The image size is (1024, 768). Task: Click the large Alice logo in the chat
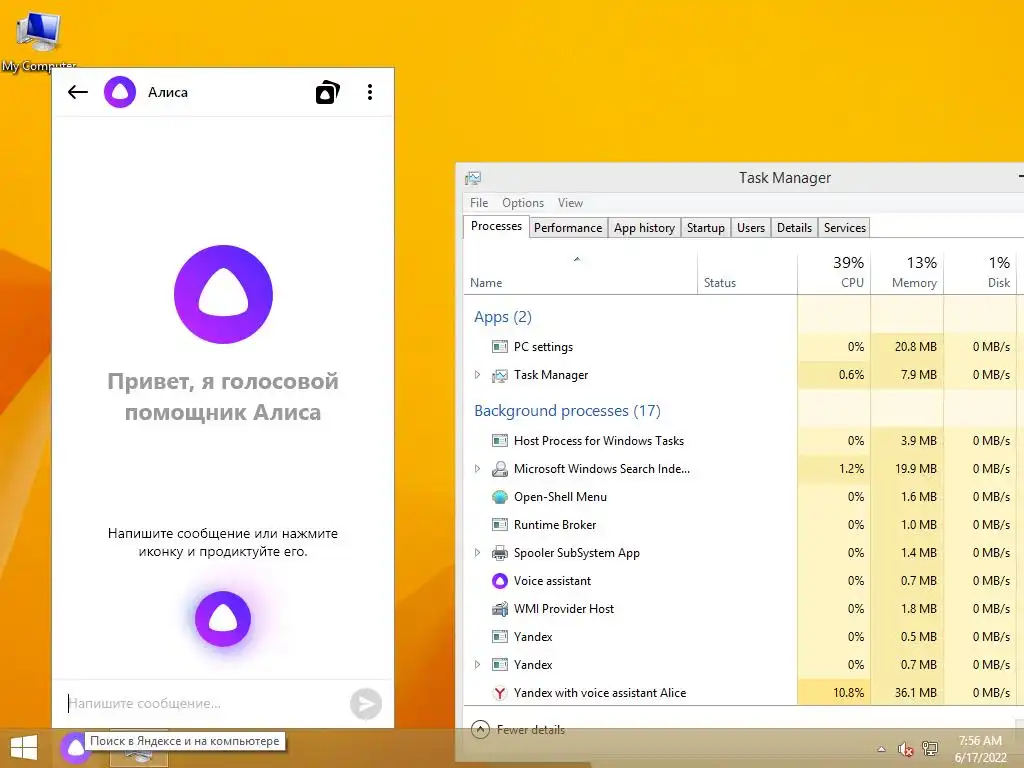[x=223, y=295]
